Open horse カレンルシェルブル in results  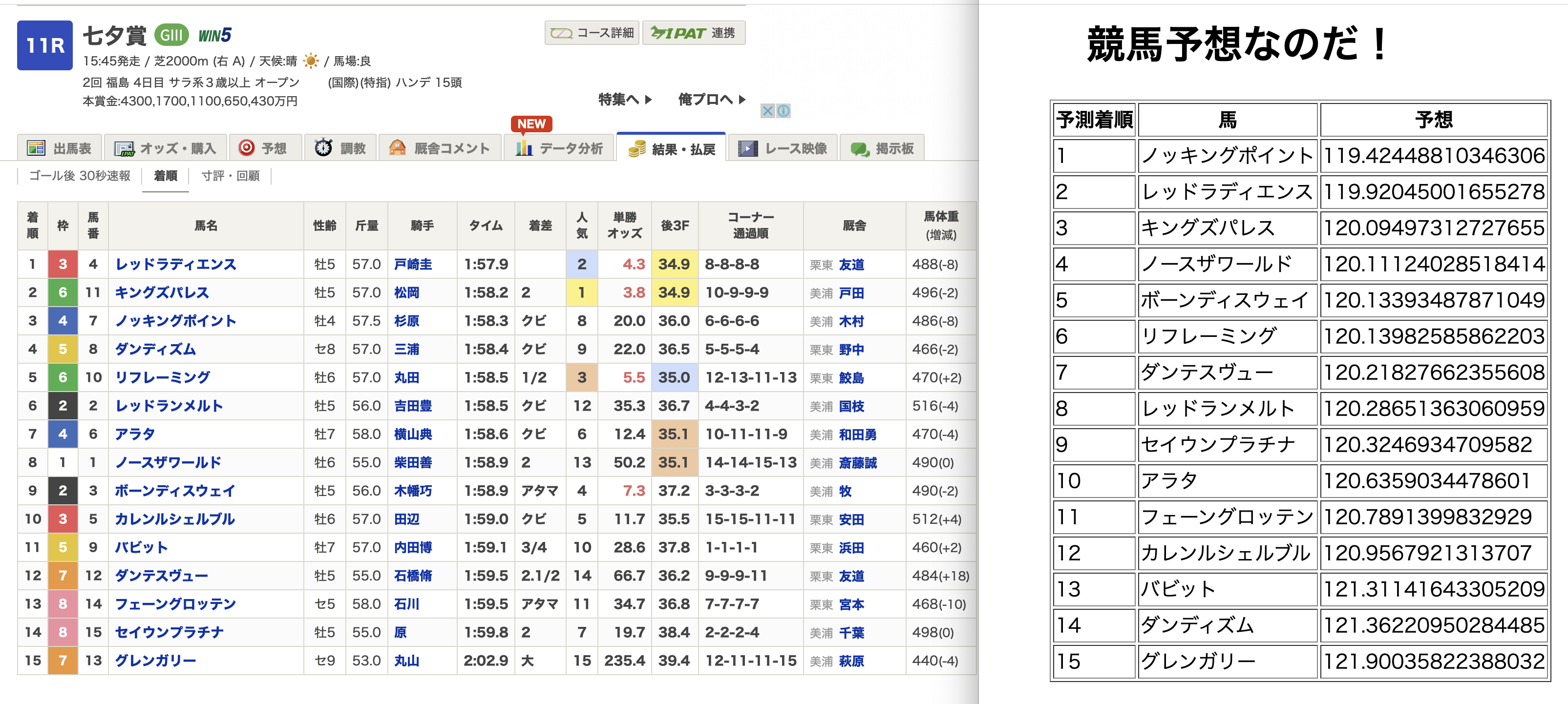(175, 519)
